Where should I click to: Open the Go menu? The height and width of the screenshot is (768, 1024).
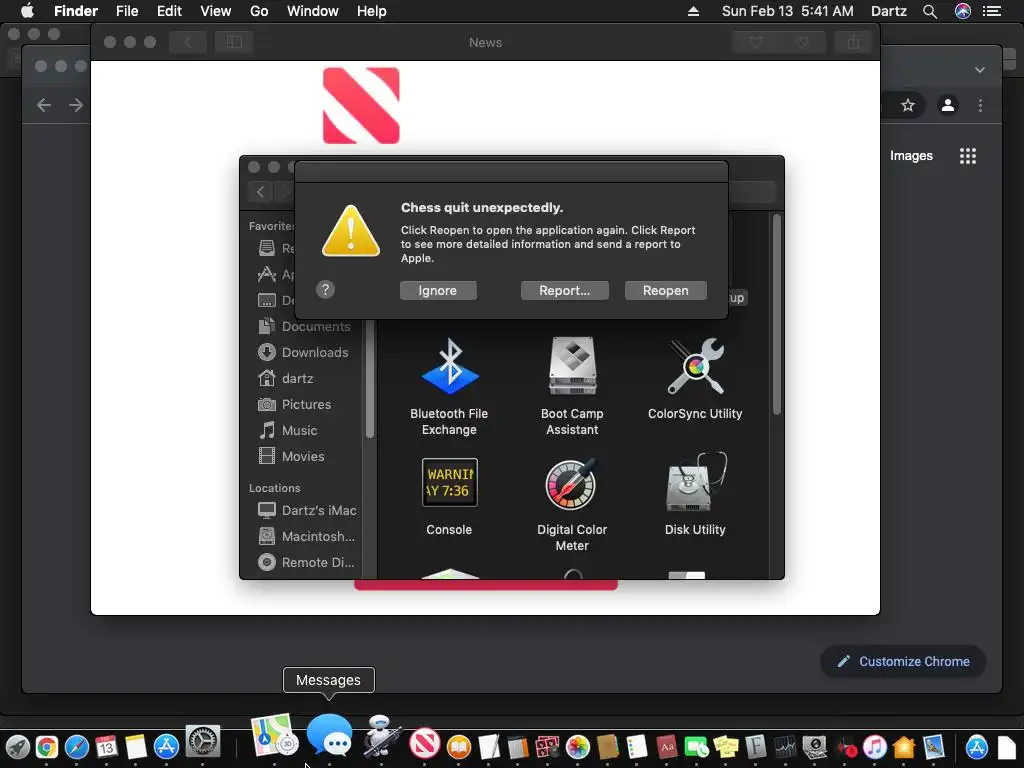(x=259, y=11)
